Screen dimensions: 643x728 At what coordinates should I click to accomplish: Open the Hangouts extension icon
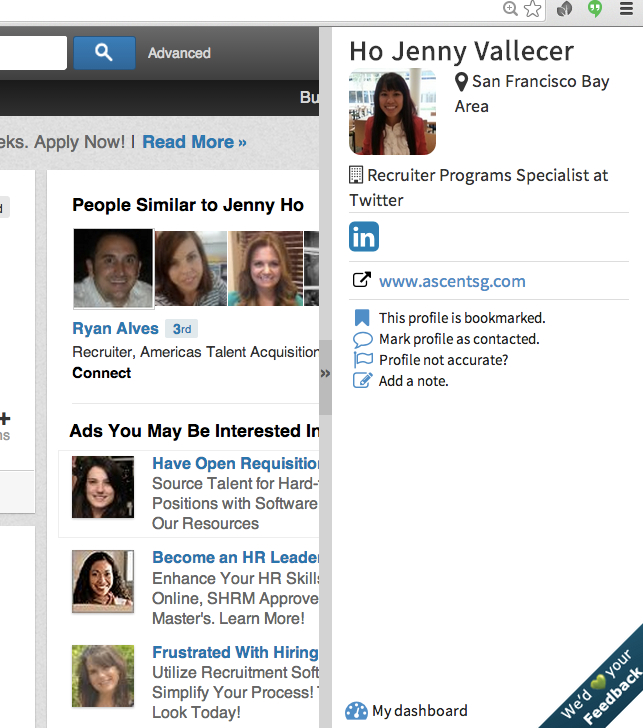click(596, 9)
